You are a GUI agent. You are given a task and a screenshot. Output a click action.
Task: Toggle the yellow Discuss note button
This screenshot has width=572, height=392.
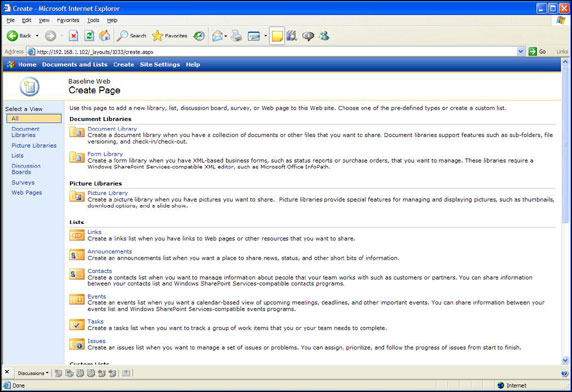point(277,36)
